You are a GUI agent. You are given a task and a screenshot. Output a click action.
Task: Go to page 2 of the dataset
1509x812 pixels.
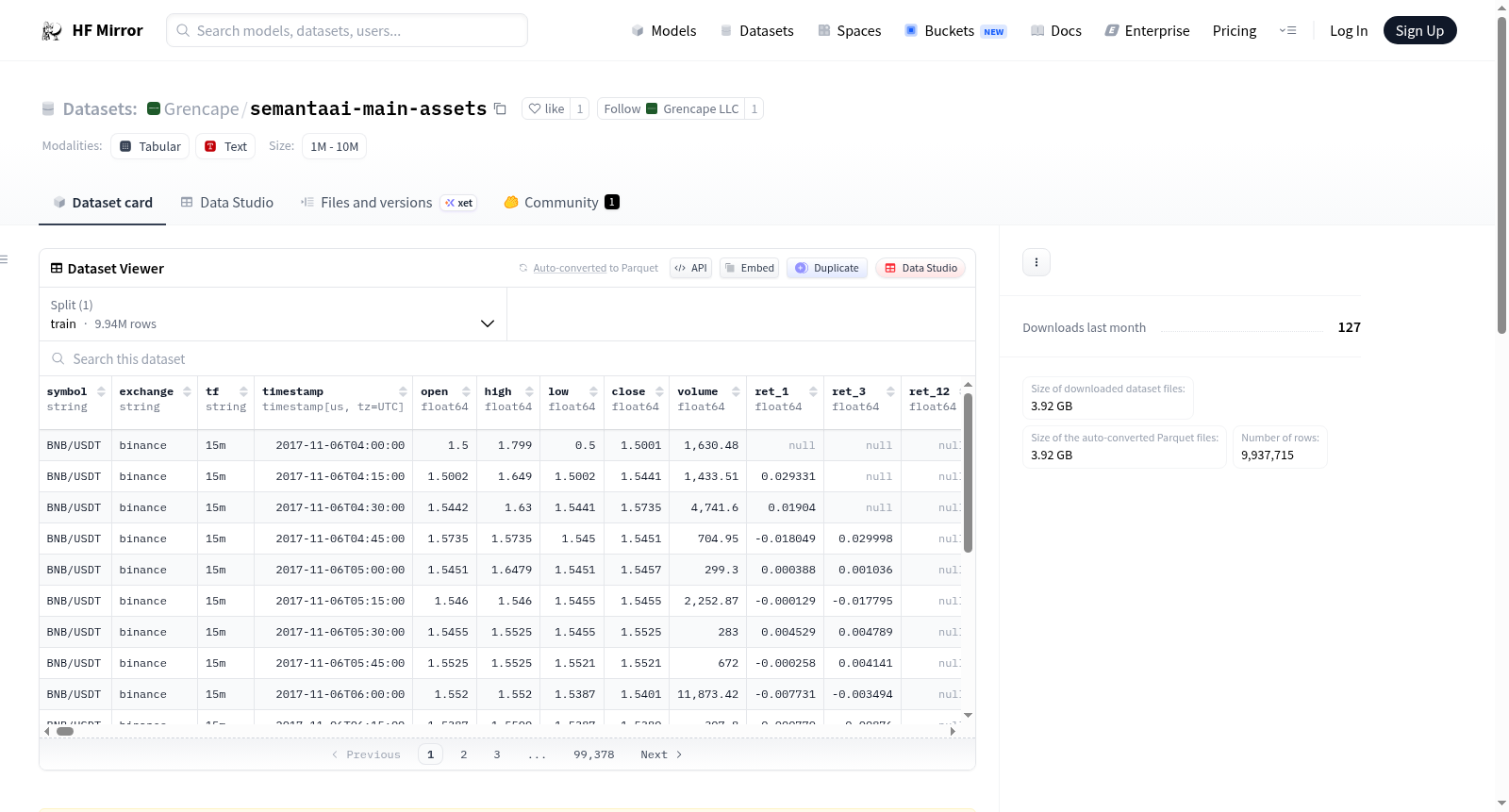[x=464, y=754]
